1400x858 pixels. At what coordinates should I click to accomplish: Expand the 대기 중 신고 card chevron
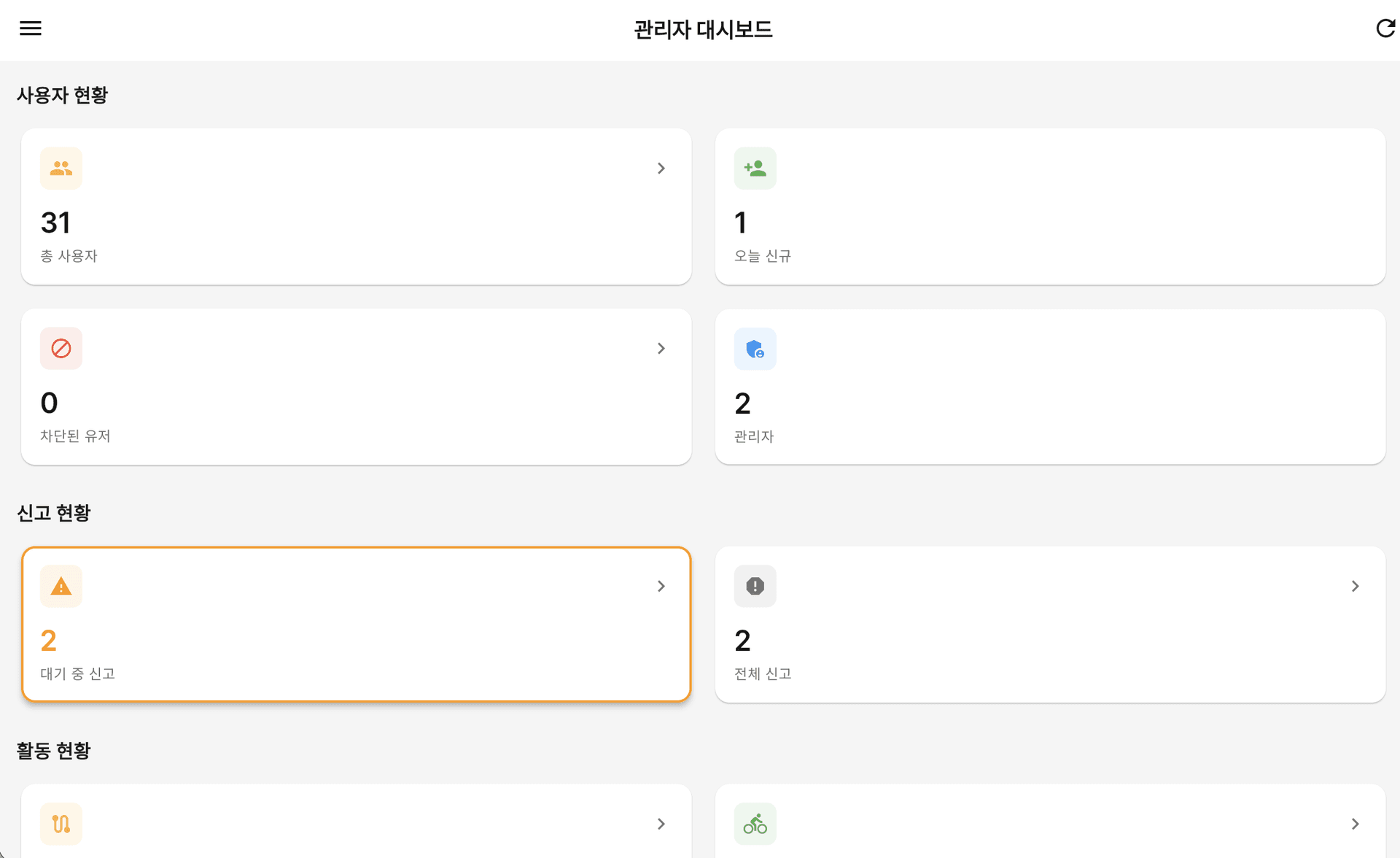661,587
